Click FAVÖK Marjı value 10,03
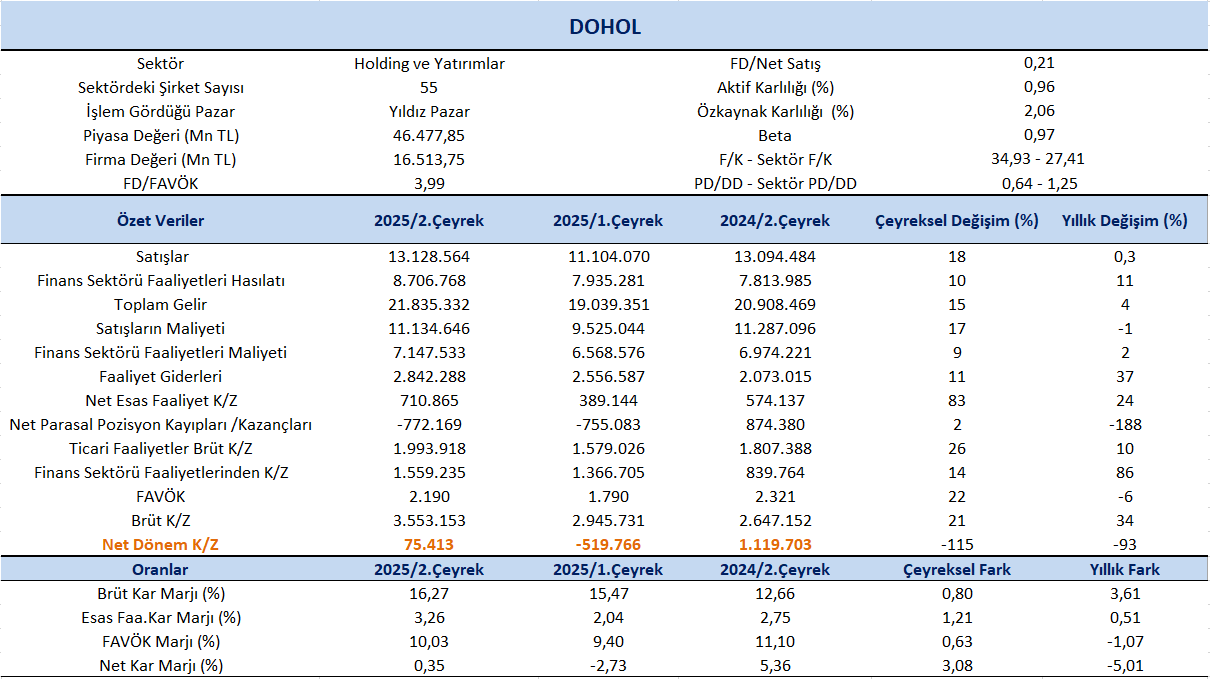Screen dimensions: 1210x679 coord(429,641)
